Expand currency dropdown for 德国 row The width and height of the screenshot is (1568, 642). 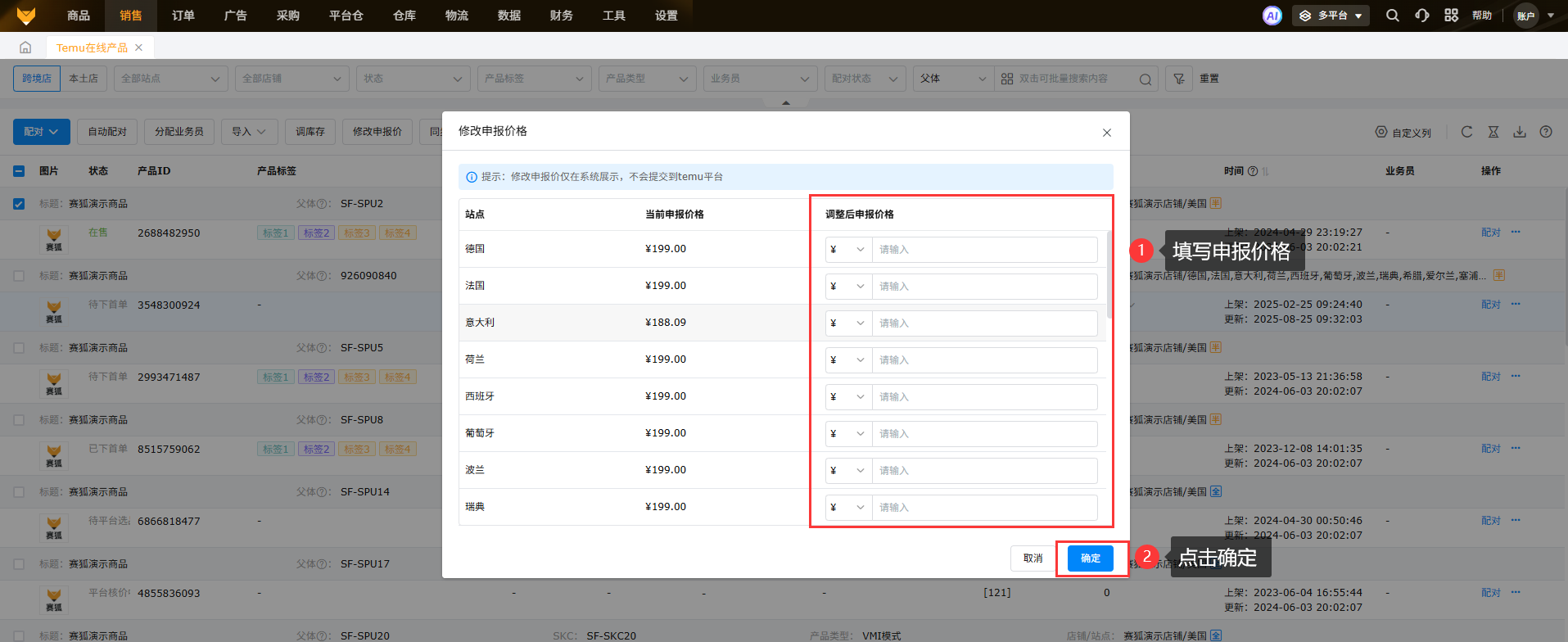(x=847, y=250)
